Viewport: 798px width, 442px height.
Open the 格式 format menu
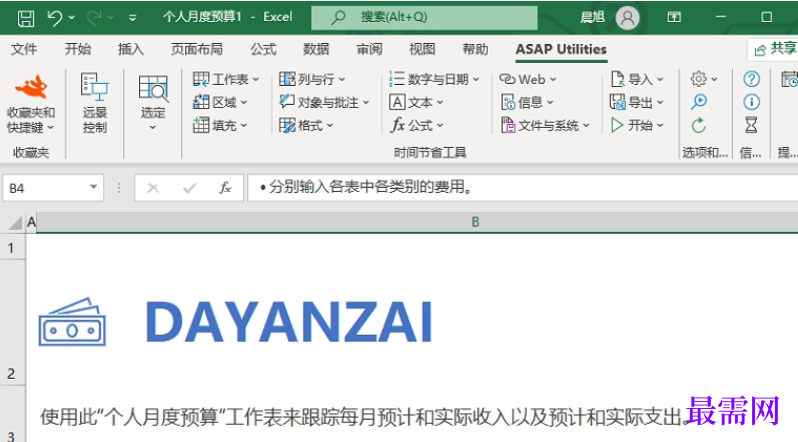306,125
